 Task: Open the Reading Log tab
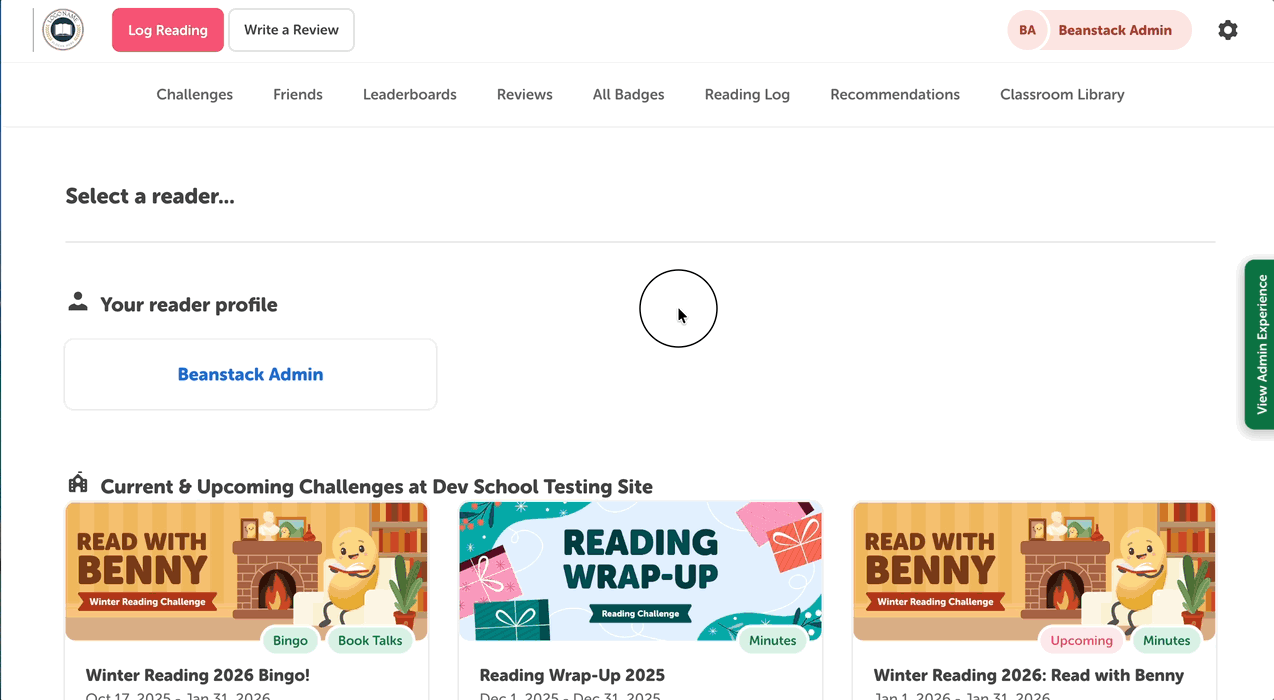(x=747, y=95)
